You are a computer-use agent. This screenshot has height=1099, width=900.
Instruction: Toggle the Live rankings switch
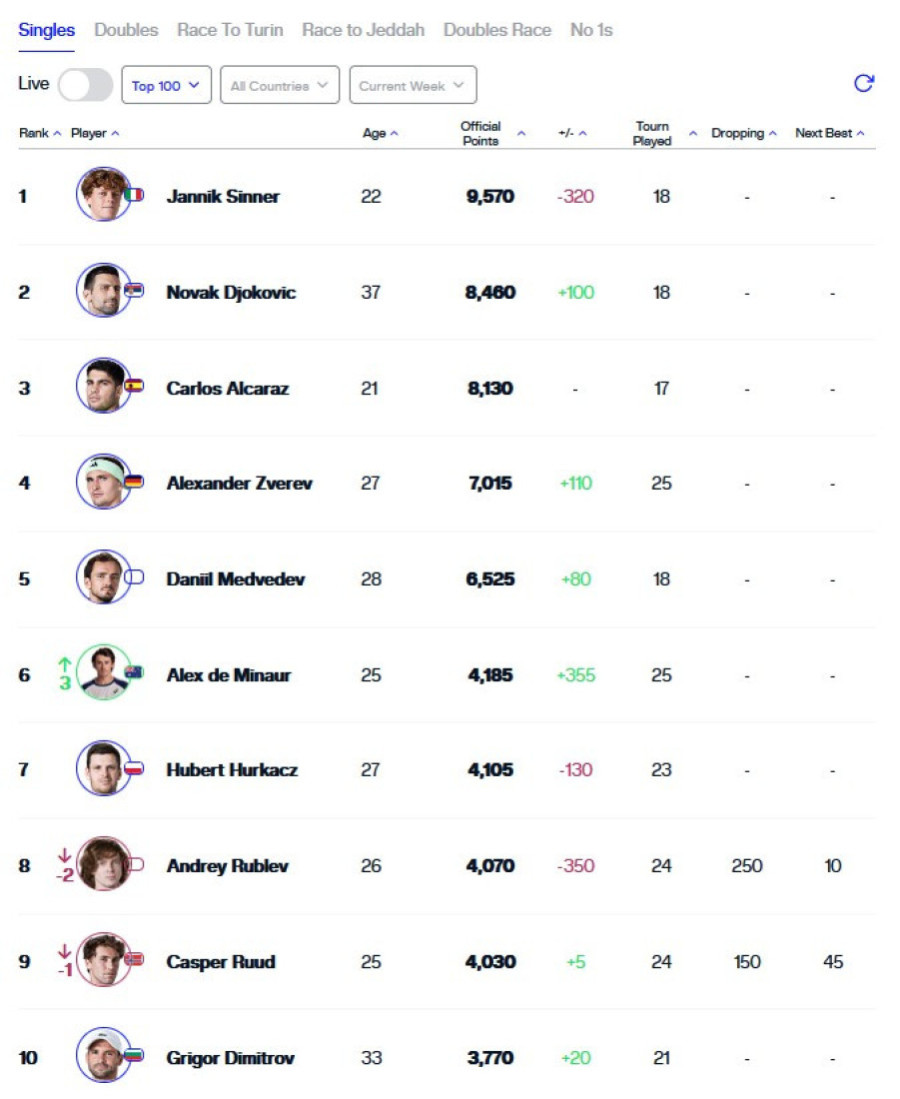pyautogui.click(x=85, y=85)
